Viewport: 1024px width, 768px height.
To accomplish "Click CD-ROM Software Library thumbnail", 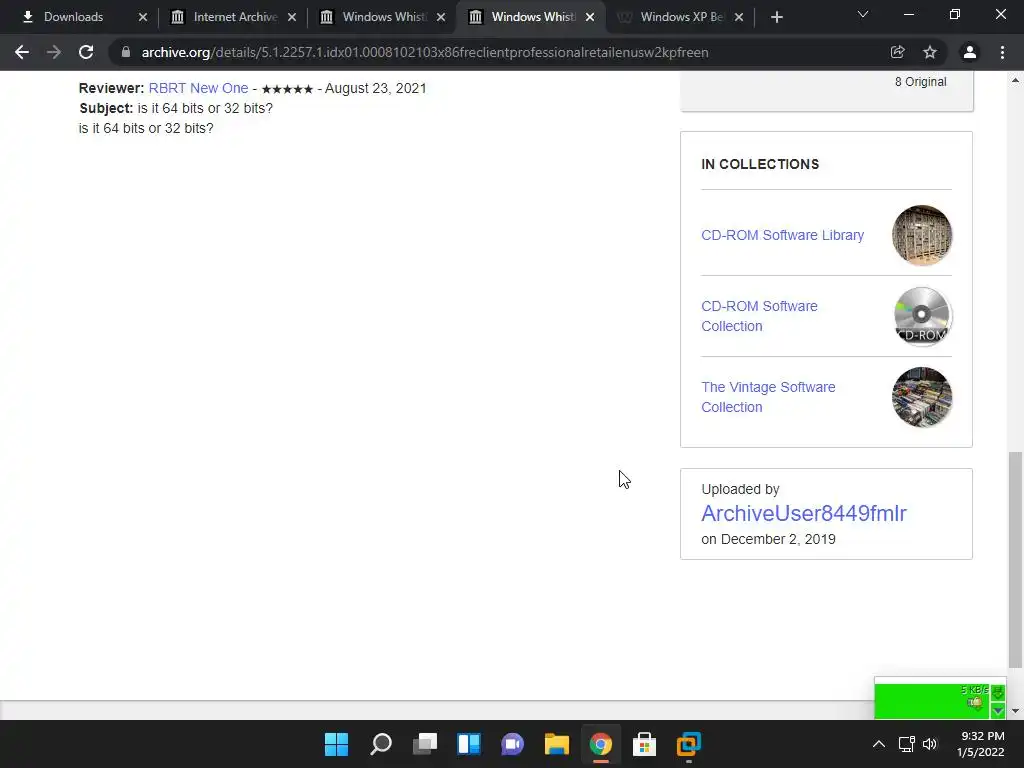I will click(921, 235).
